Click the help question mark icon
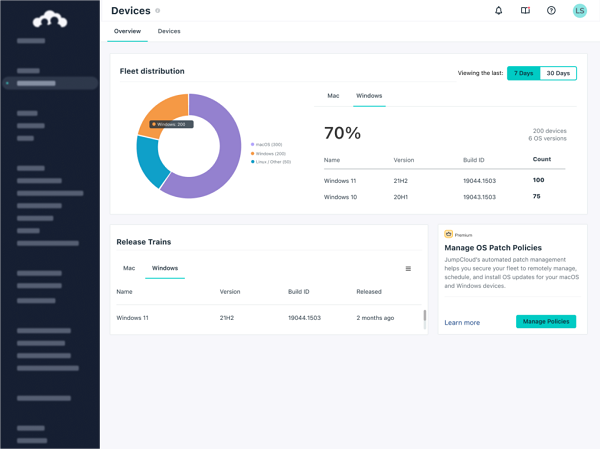 click(551, 11)
